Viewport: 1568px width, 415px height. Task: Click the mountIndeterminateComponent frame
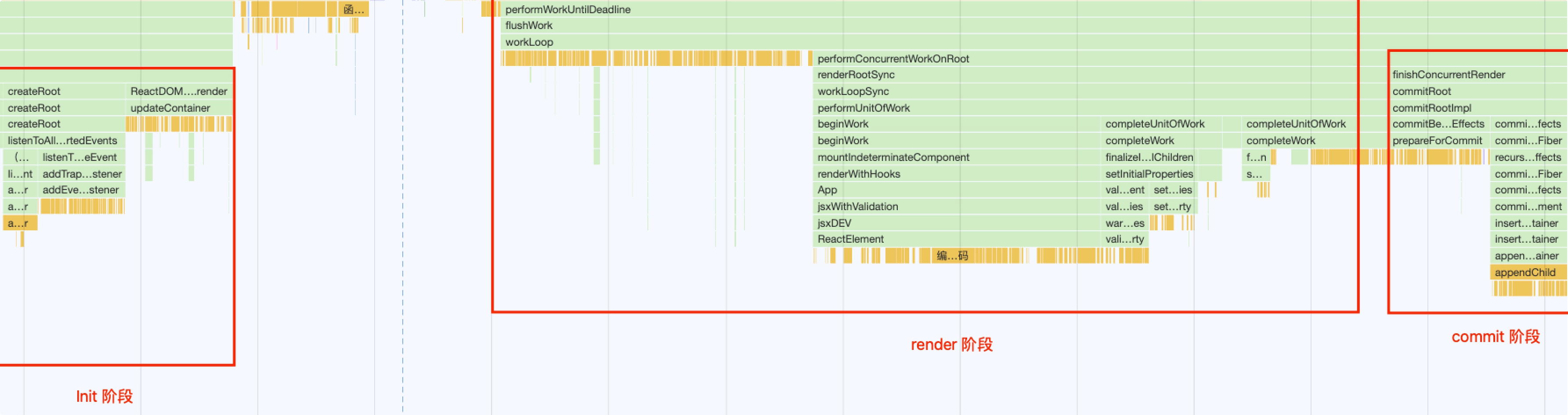(892, 157)
